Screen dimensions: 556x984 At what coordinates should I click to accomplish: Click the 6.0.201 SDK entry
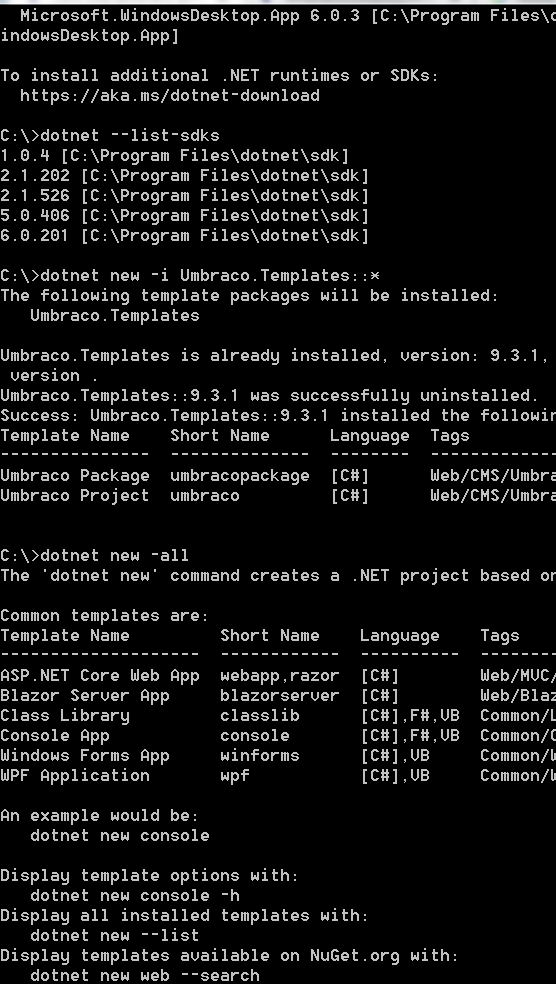[x=184, y=236]
